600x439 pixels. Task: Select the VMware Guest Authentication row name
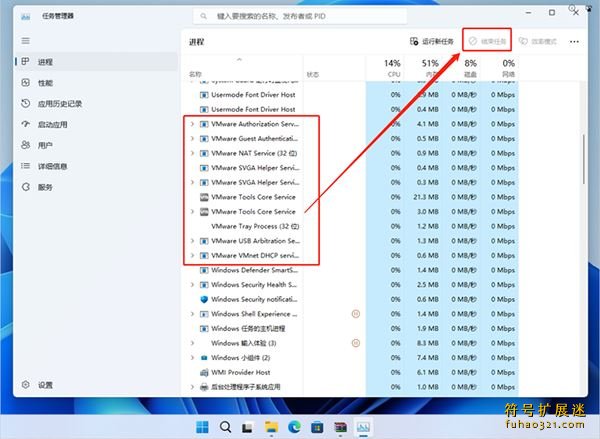click(x=254, y=139)
